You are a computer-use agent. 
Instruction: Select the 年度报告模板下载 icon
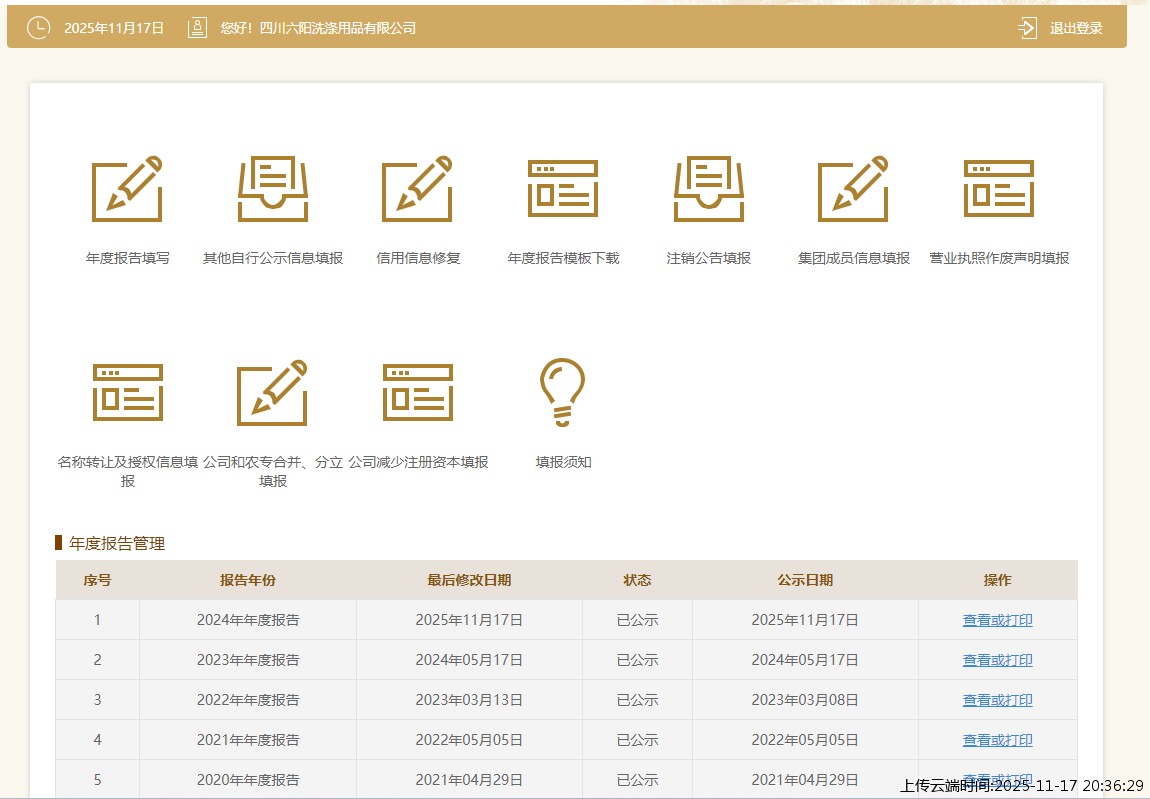point(563,190)
